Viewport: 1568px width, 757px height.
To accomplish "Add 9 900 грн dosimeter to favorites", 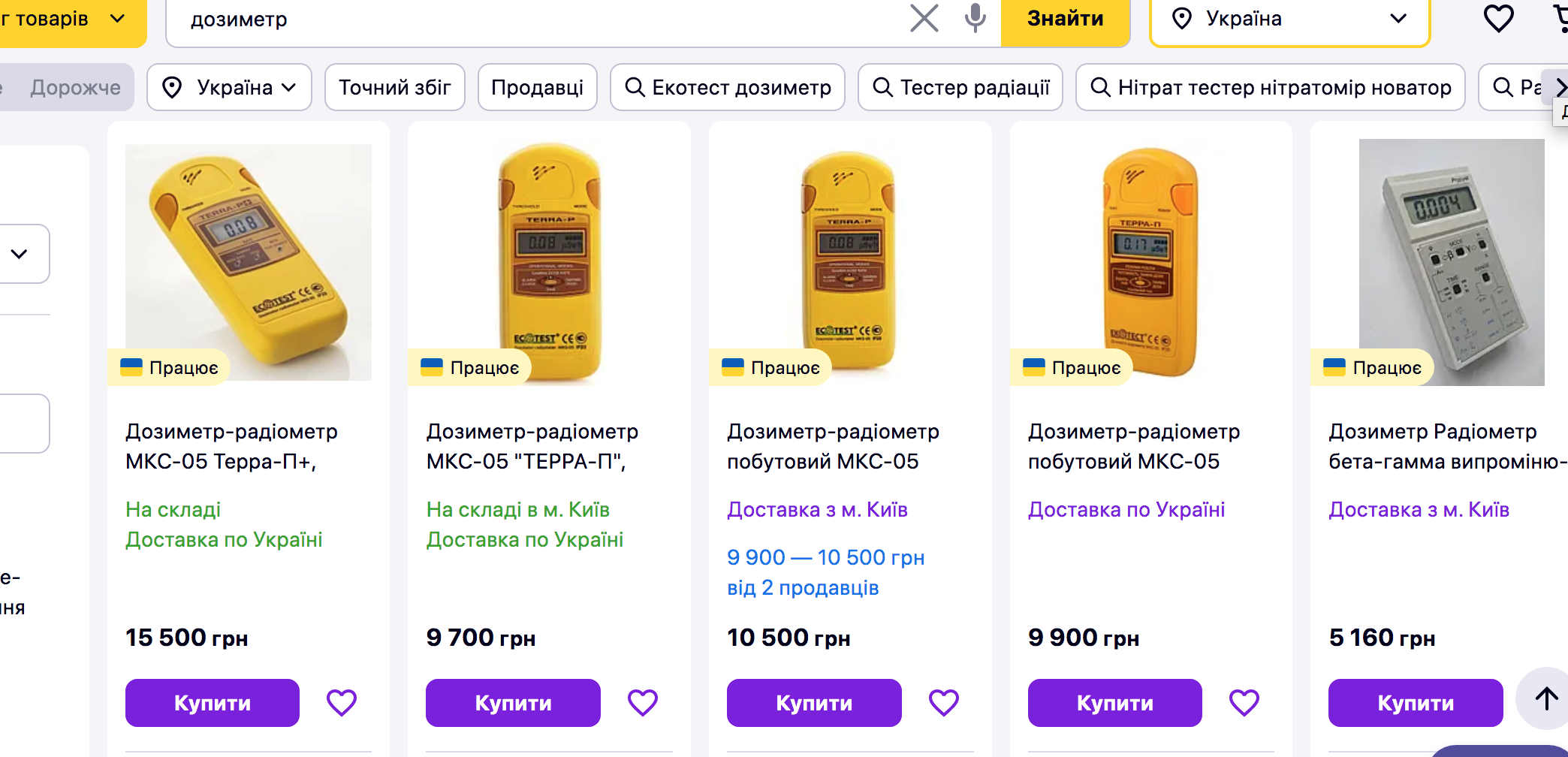I will (x=1244, y=703).
